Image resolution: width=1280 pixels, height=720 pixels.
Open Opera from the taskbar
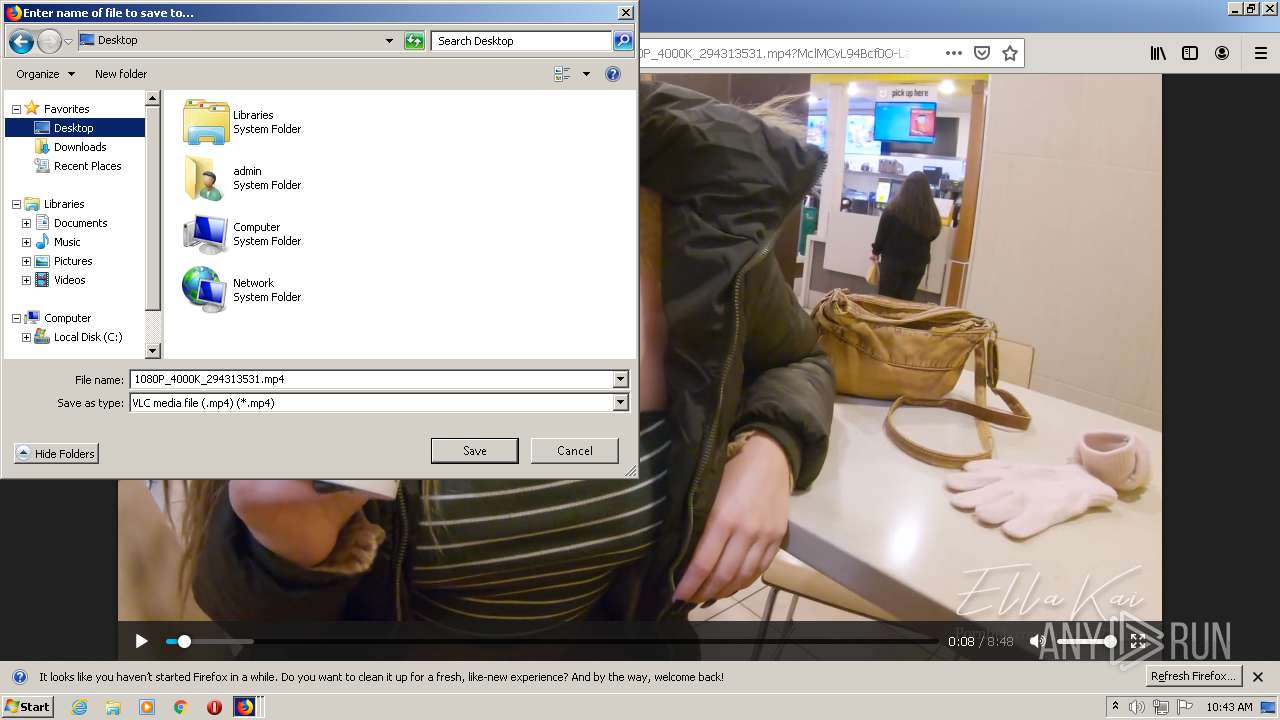pyautogui.click(x=214, y=707)
